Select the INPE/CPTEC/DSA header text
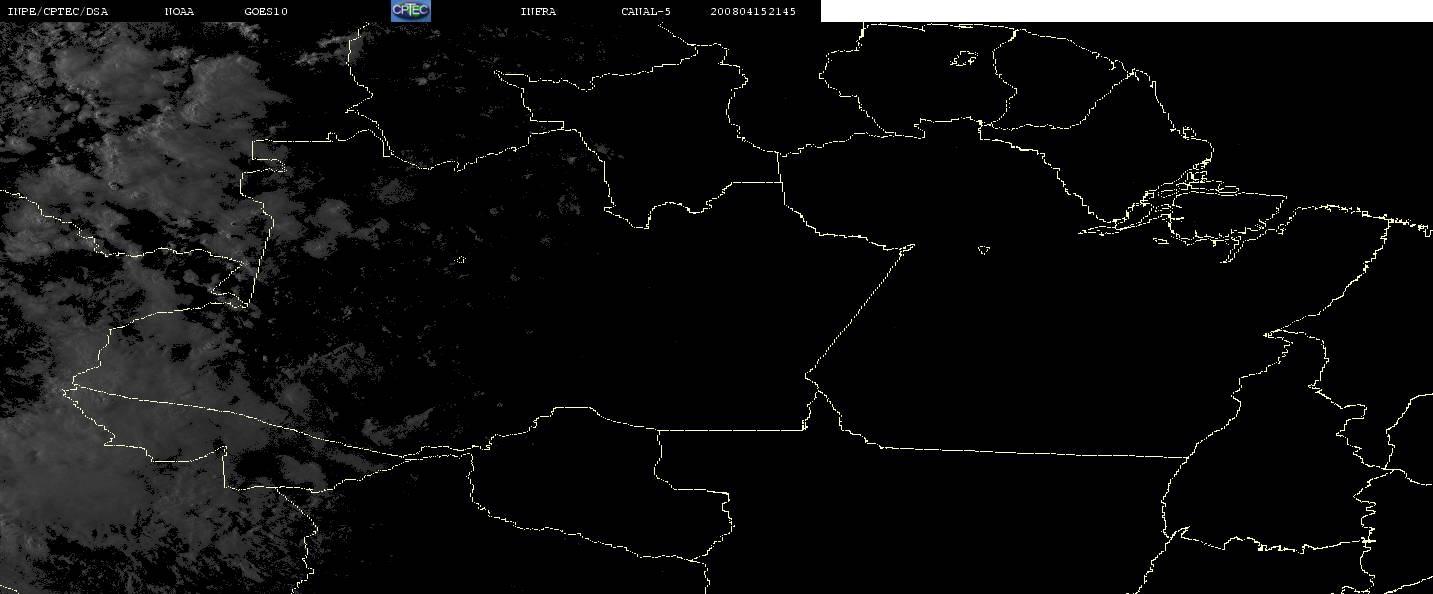This screenshot has width=1433, height=594. coord(57,11)
